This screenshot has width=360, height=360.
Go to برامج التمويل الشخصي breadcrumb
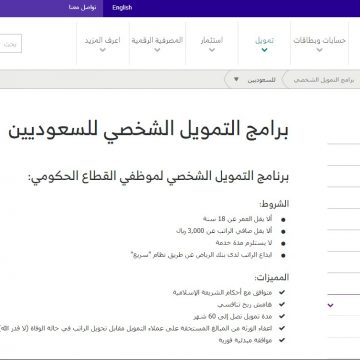(323, 80)
